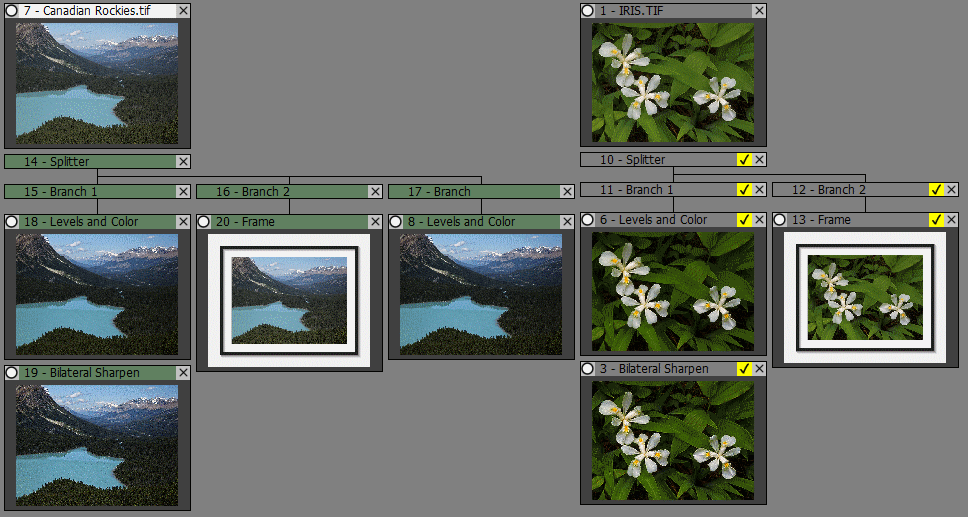Click the 18 - Levels and Color lake preview

tap(97, 295)
